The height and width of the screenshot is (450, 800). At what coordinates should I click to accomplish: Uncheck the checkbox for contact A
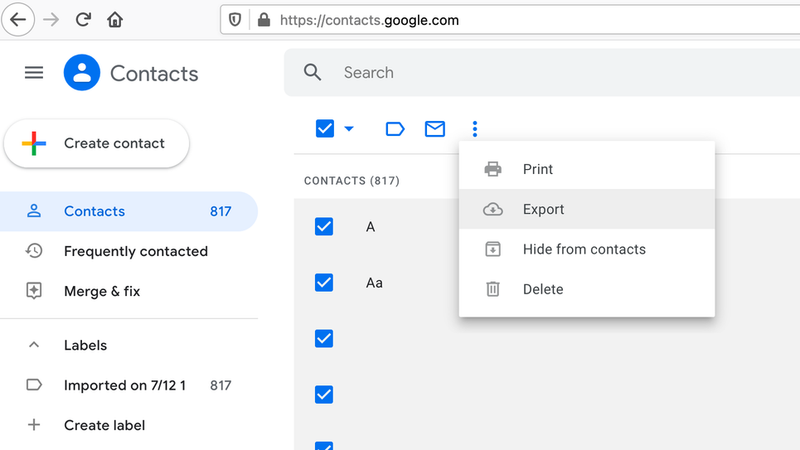pyautogui.click(x=324, y=227)
